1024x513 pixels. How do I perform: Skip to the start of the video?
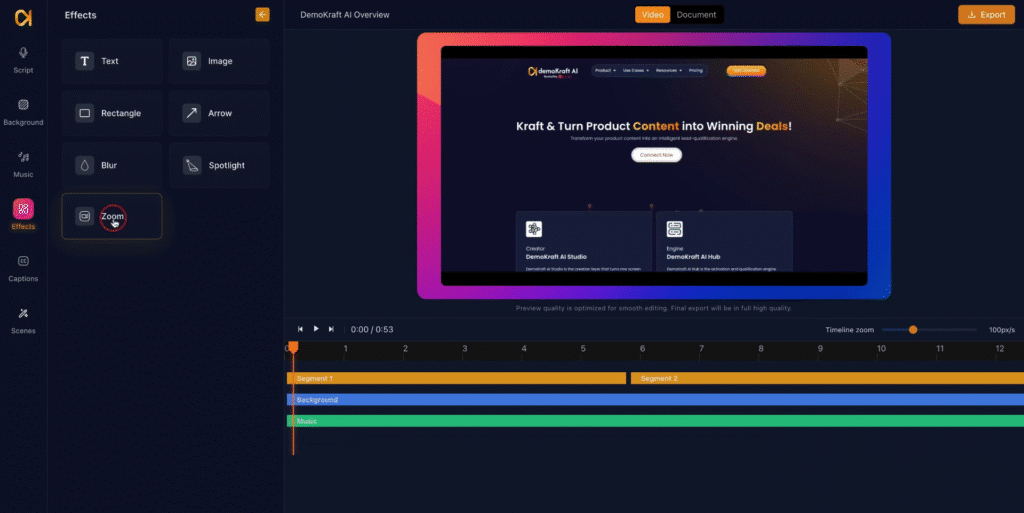tap(300, 329)
